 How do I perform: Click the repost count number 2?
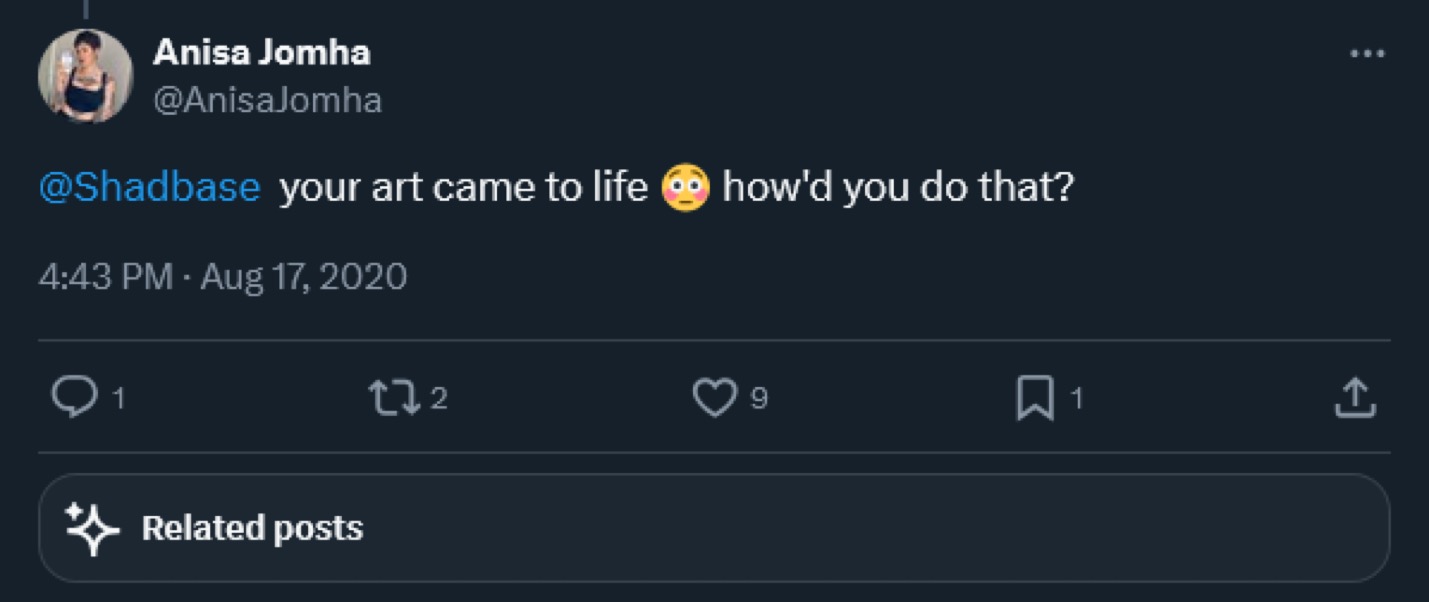439,400
